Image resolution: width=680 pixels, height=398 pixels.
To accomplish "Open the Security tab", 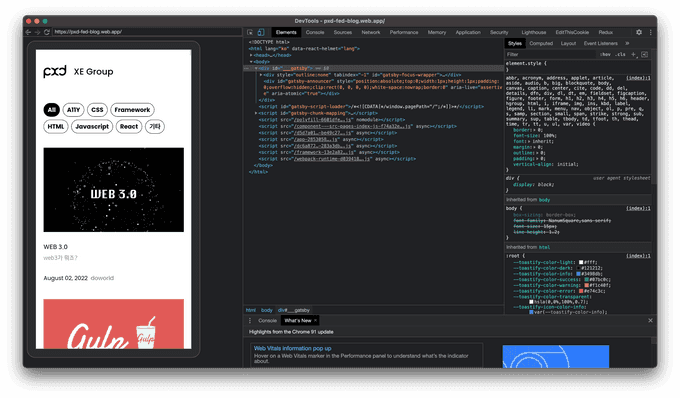I will click(499, 33).
